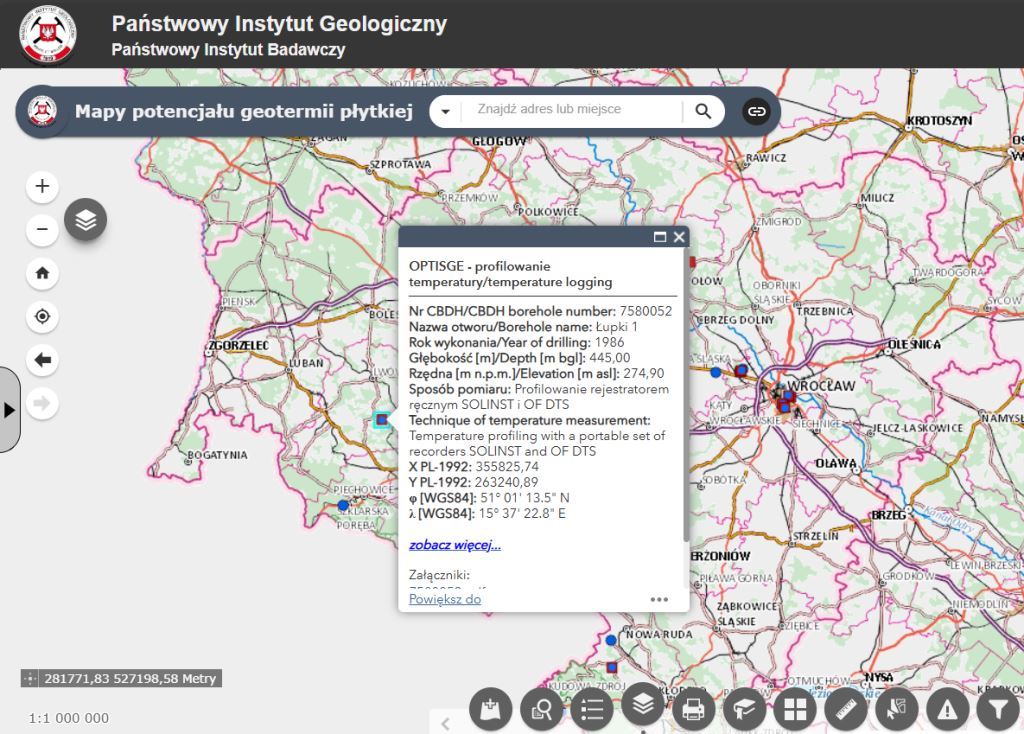
Task: Click blue point west of Wrocław
Action: coord(716,372)
